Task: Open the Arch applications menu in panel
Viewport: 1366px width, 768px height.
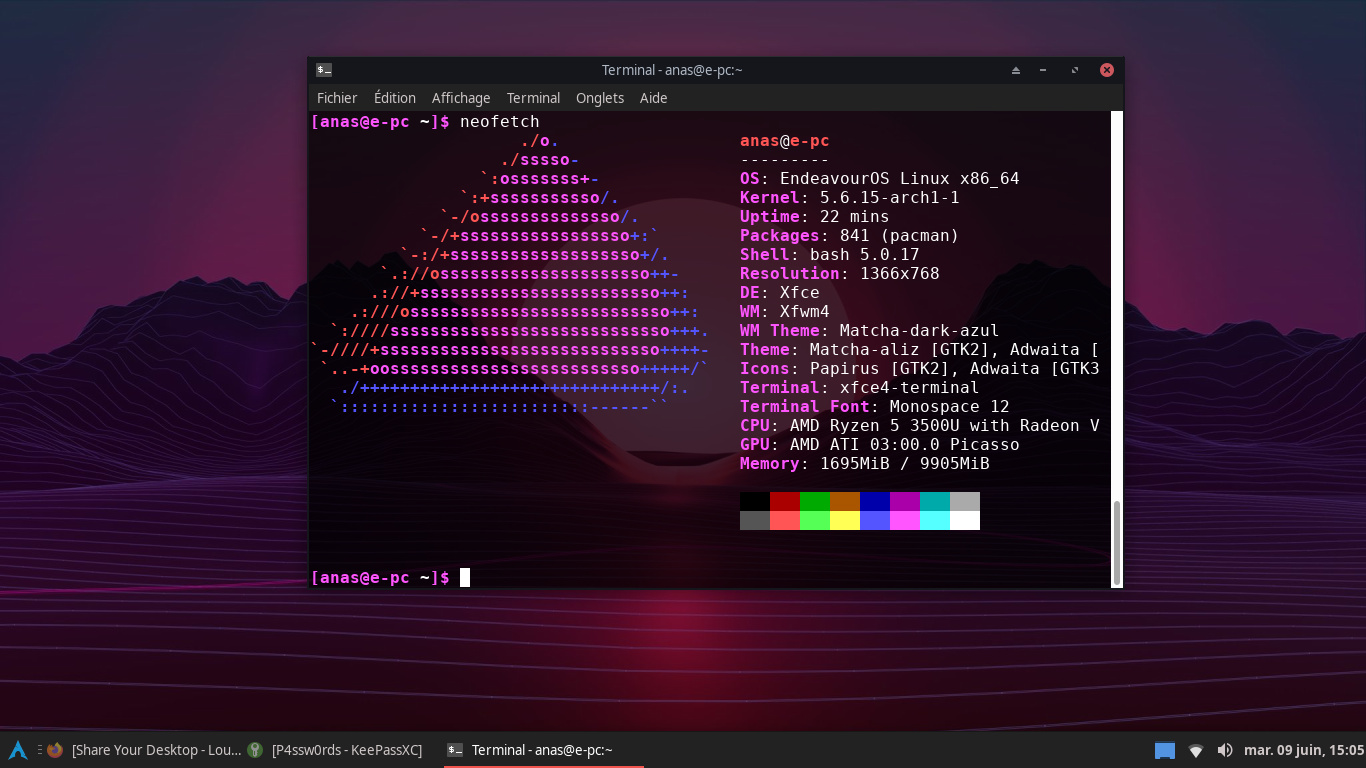Action: pos(17,750)
